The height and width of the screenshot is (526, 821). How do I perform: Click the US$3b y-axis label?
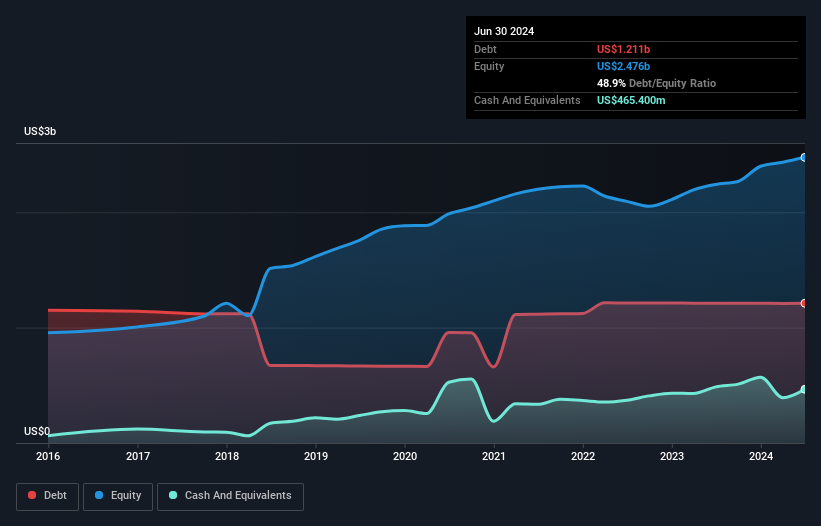[40, 131]
